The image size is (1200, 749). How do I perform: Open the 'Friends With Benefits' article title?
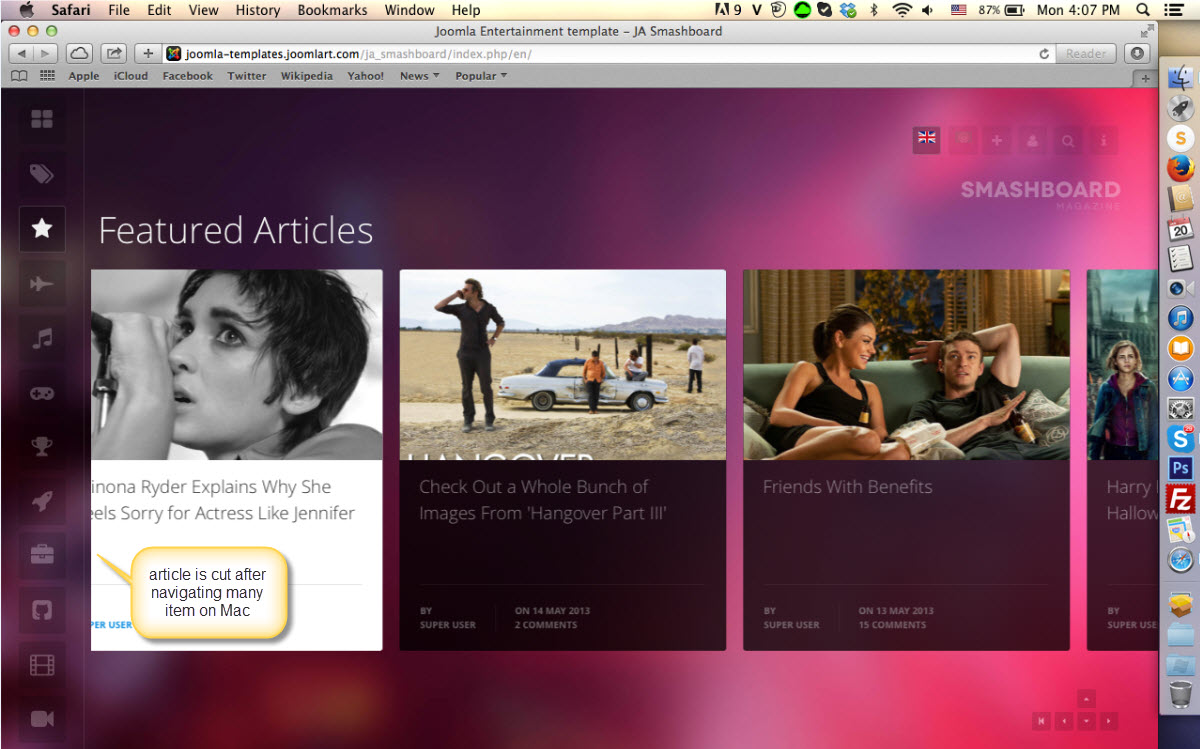pyautogui.click(x=847, y=487)
